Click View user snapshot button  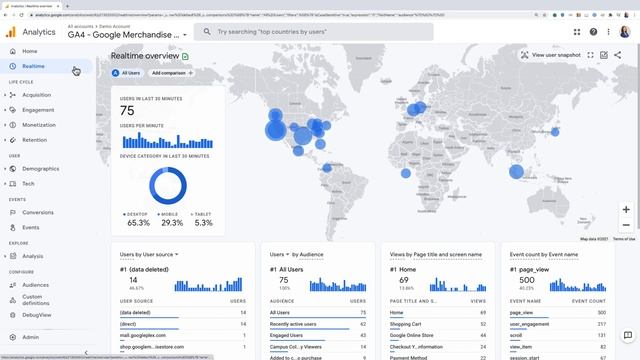pos(551,55)
